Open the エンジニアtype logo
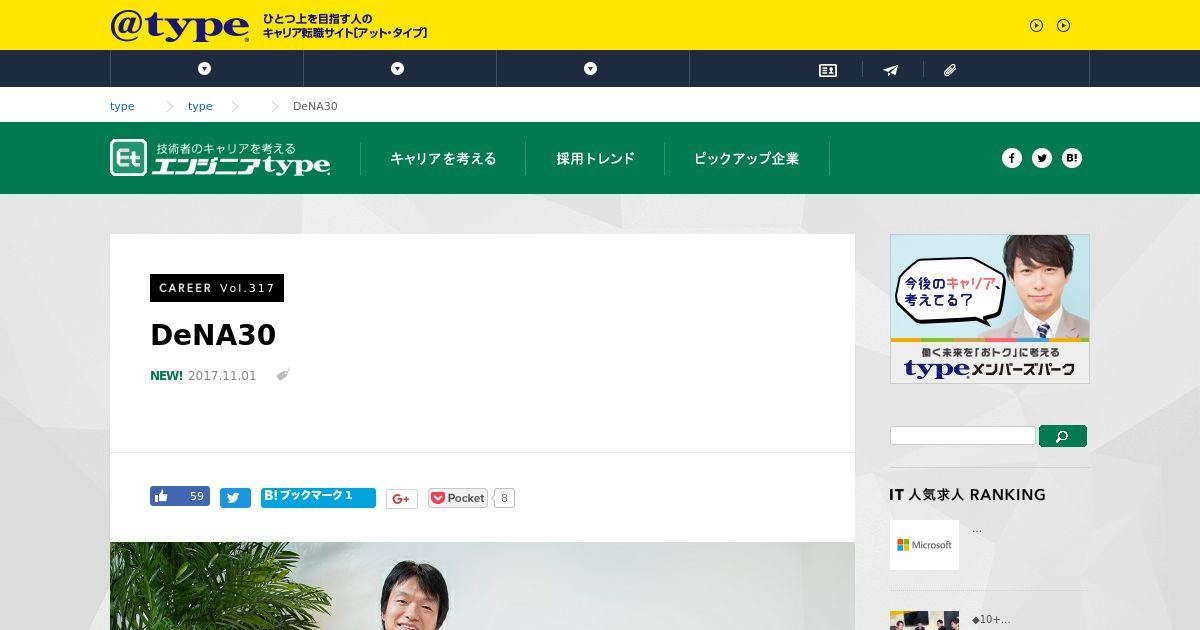The height and width of the screenshot is (630, 1200). tap(220, 158)
